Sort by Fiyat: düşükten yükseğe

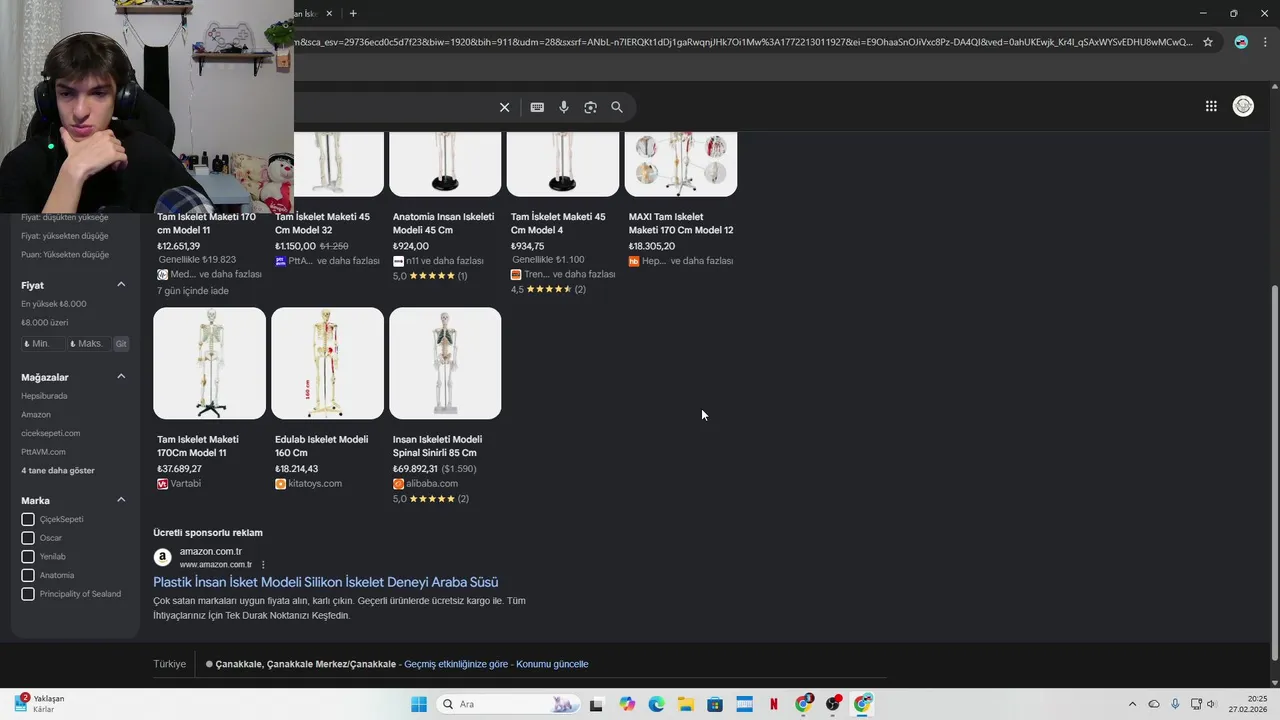[x=65, y=217]
